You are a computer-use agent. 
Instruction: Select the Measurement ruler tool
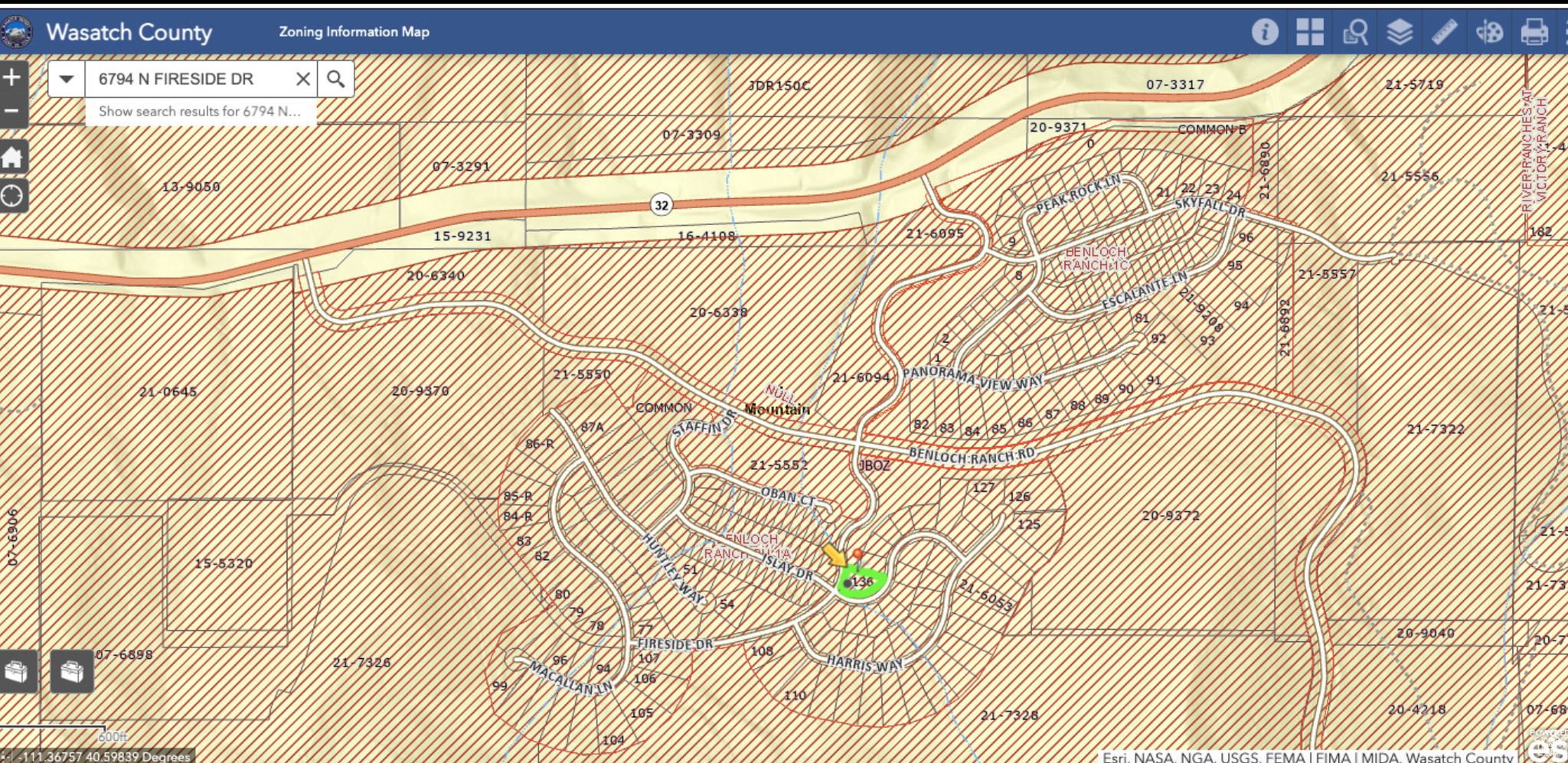click(x=1445, y=32)
